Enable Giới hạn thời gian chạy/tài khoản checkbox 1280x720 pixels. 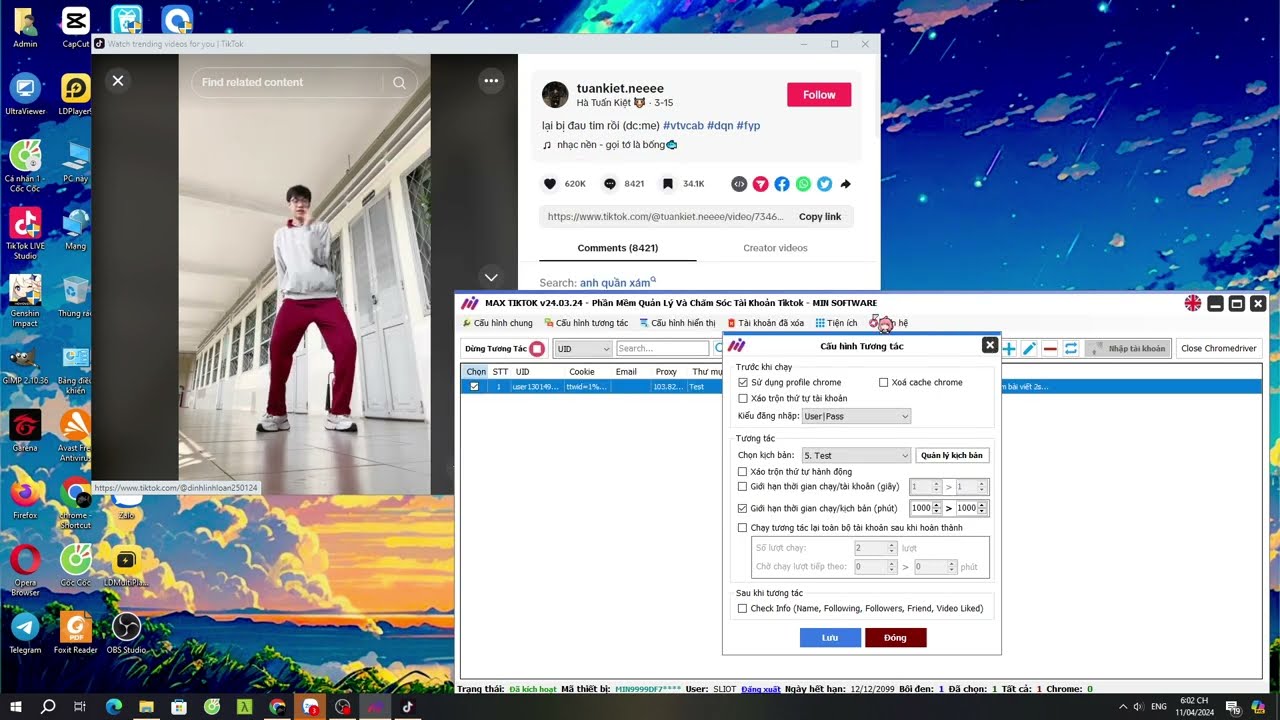point(742,486)
